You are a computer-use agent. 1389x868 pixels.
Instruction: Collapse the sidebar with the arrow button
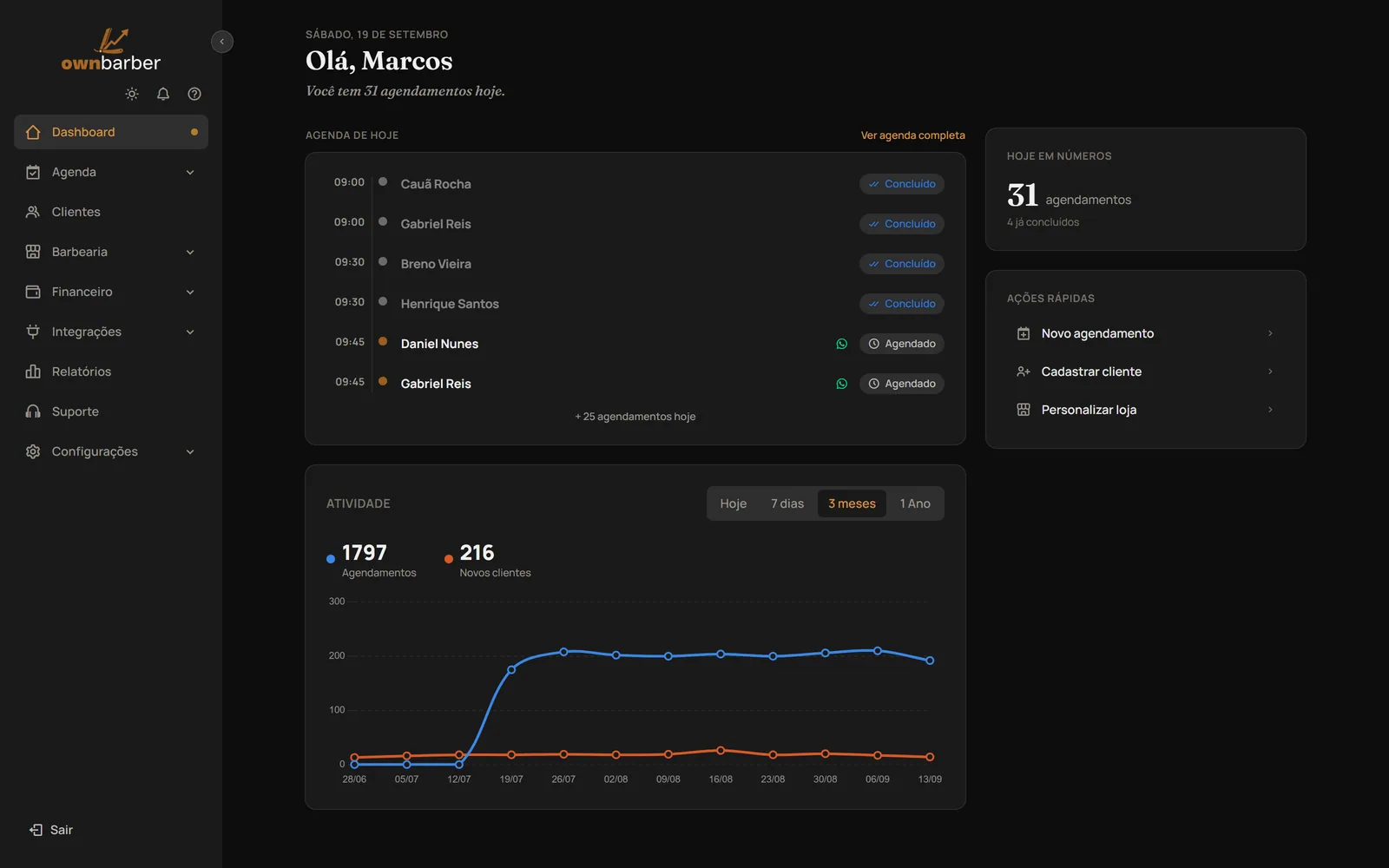[222, 42]
